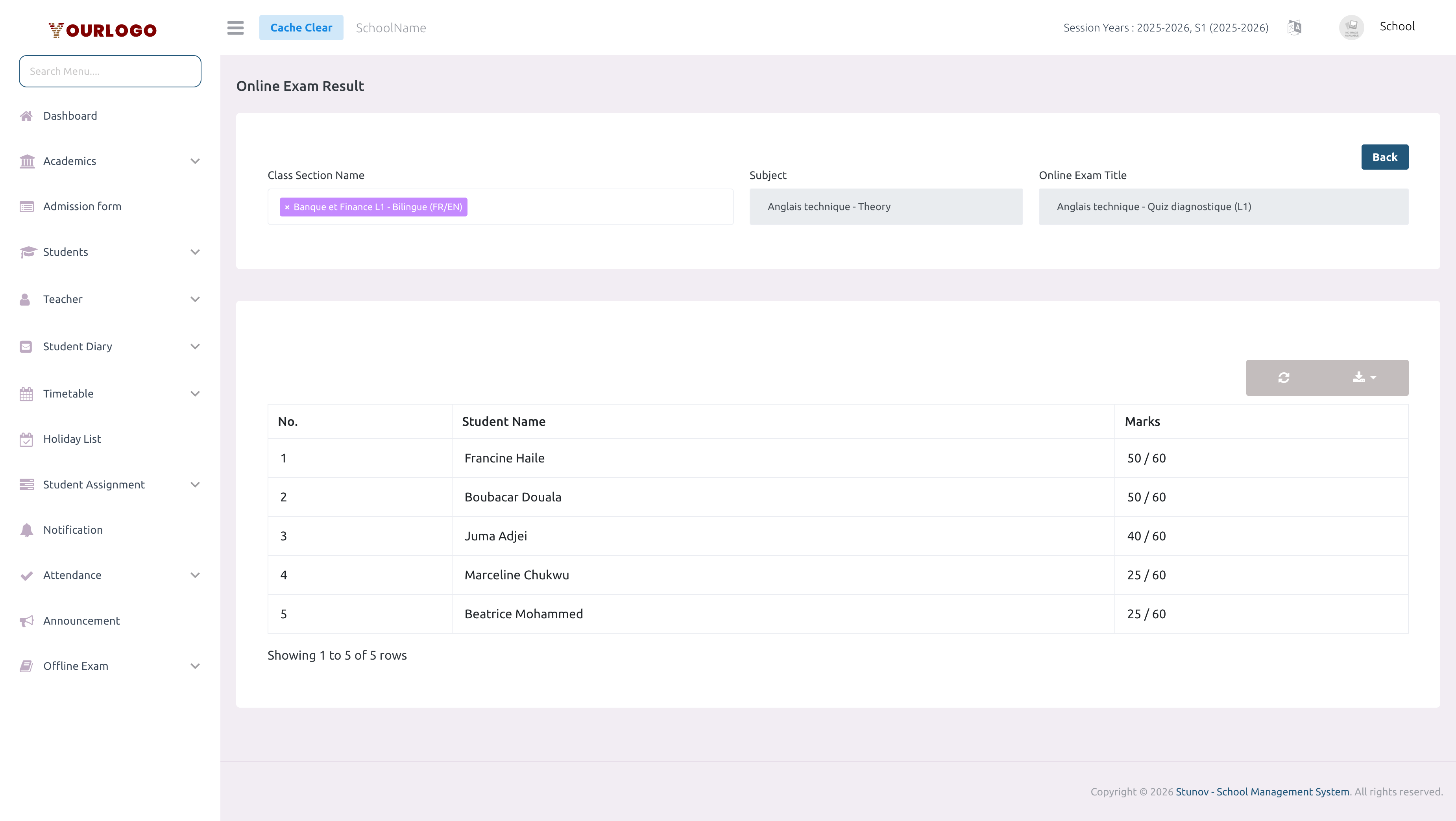The height and width of the screenshot is (821, 1456).
Task: Expand the Students menu
Action: (x=195, y=251)
